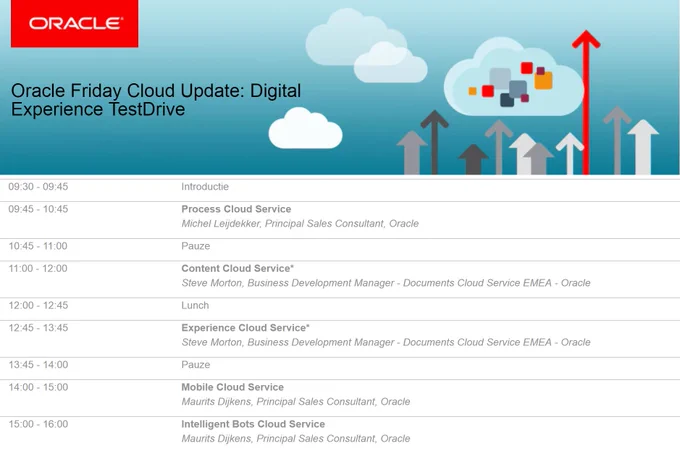The width and height of the screenshot is (680, 451).
Task: Select the headline 'Oracle Friday Cloud Update' title
Action: point(156,100)
